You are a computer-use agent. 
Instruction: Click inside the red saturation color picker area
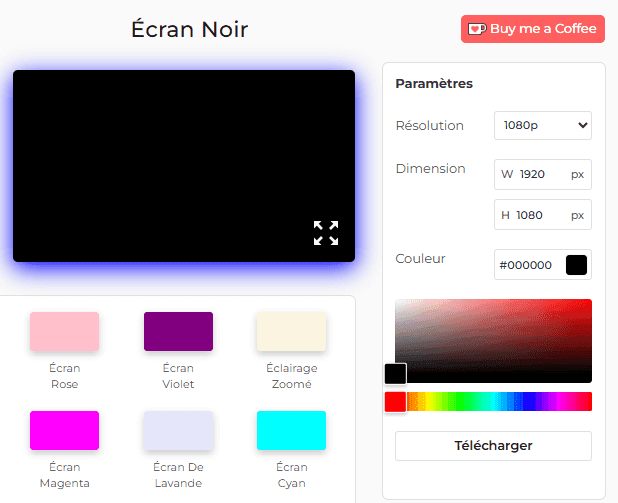coord(493,341)
